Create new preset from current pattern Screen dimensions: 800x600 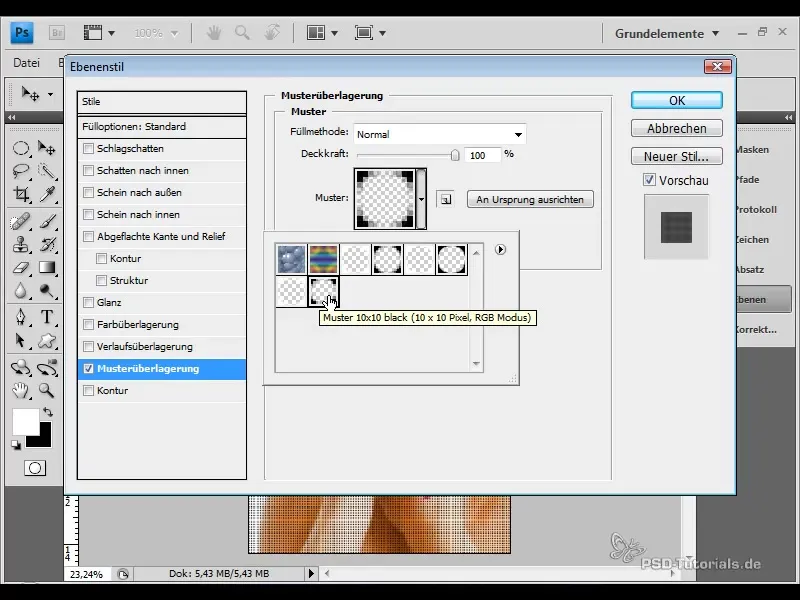click(x=445, y=199)
